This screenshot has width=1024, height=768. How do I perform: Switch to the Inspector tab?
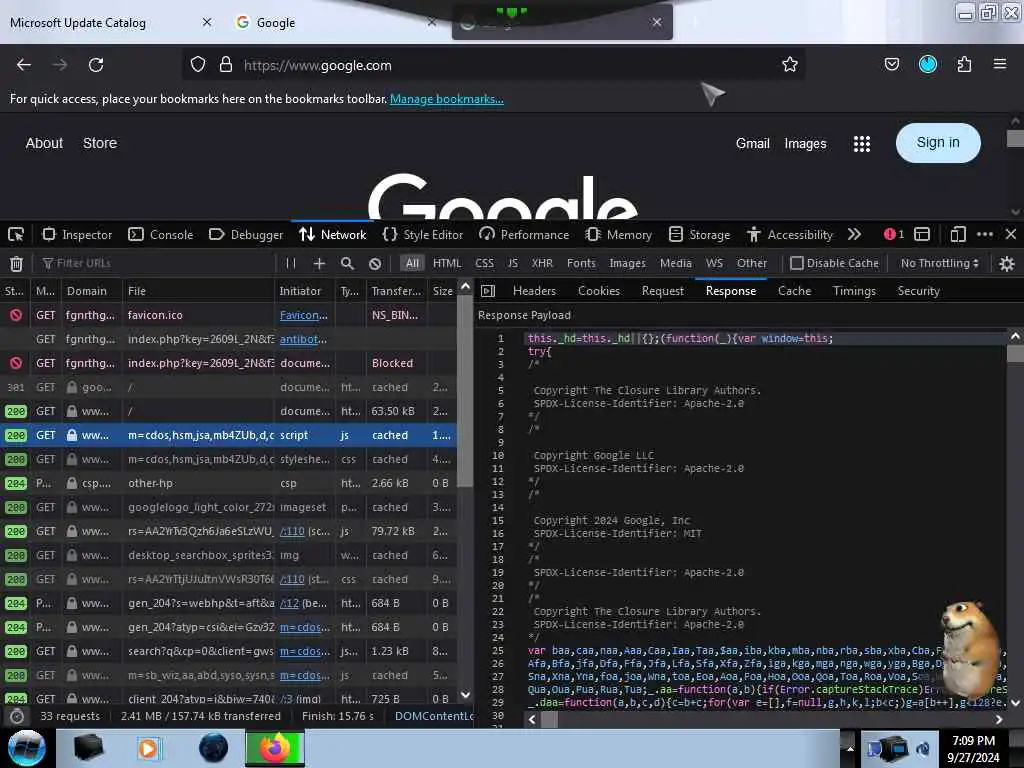click(77, 234)
